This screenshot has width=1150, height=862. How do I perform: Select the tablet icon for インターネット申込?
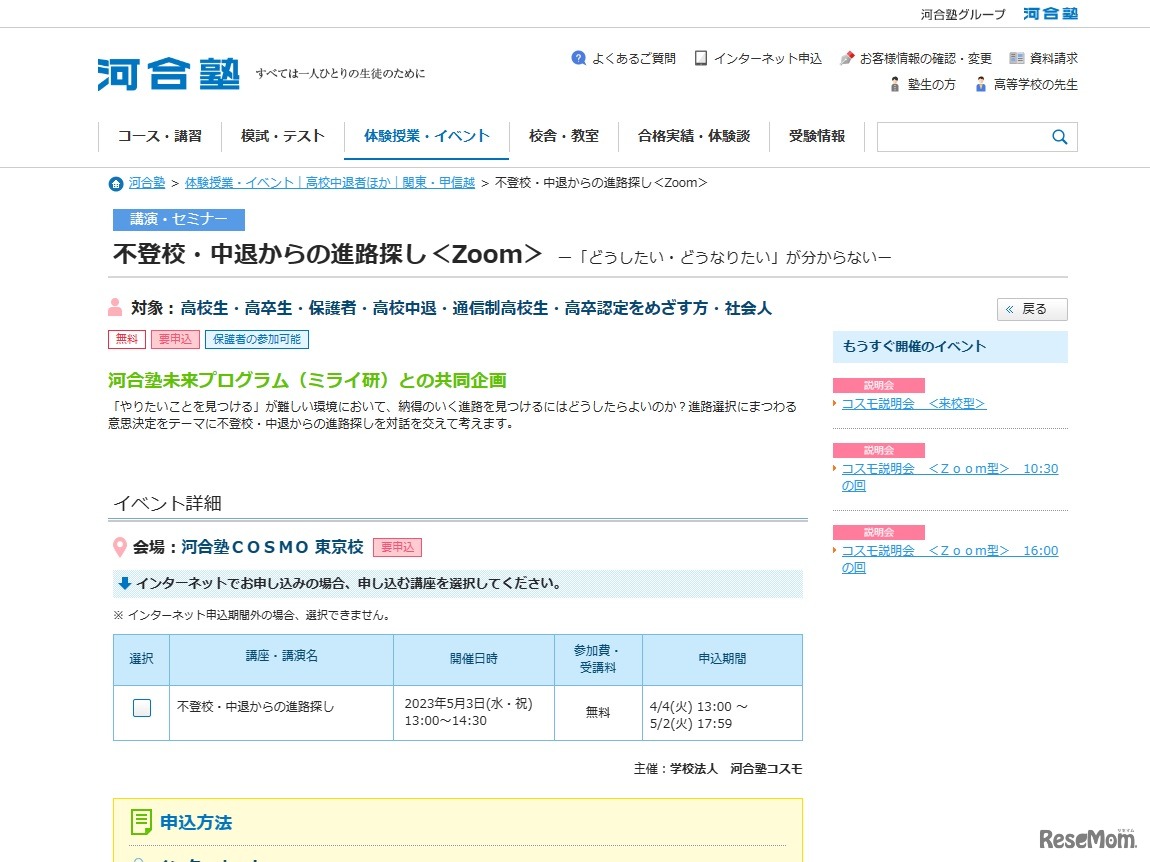[x=703, y=58]
